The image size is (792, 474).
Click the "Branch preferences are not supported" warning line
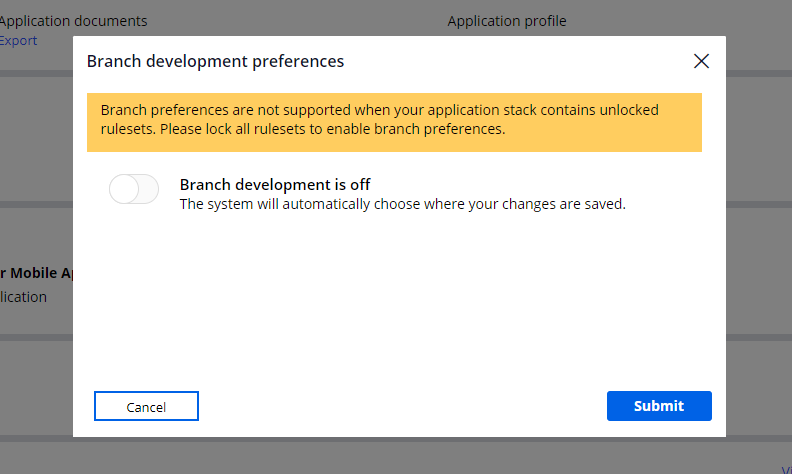pos(380,110)
